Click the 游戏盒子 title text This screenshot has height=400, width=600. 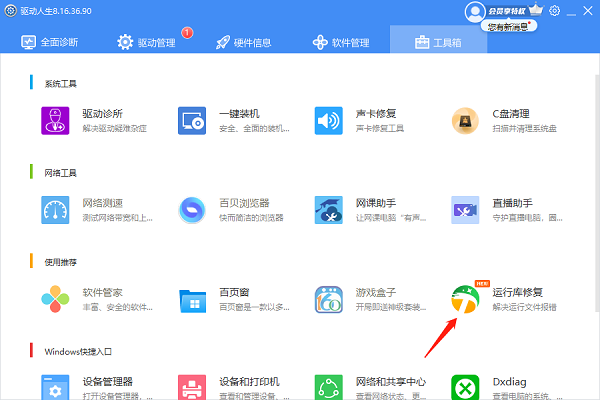tap(376, 292)
